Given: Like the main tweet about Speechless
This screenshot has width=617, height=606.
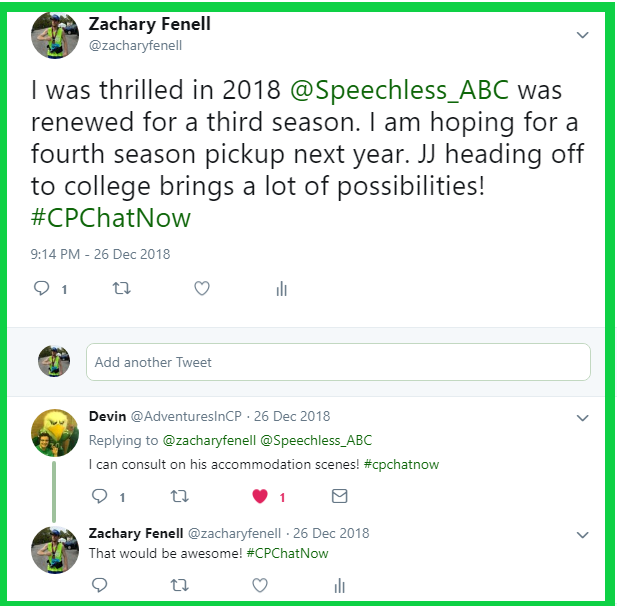Looking at the screenshot, I should [x=202, y=289].
